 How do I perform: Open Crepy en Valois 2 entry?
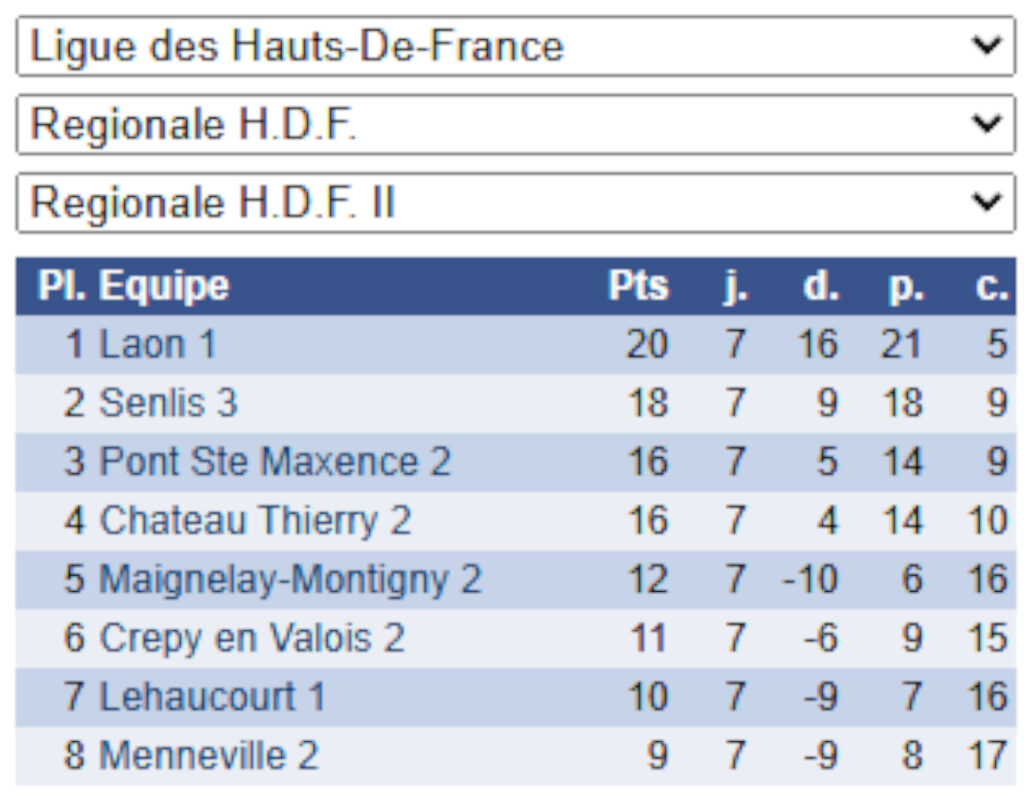tap(252, 638)
